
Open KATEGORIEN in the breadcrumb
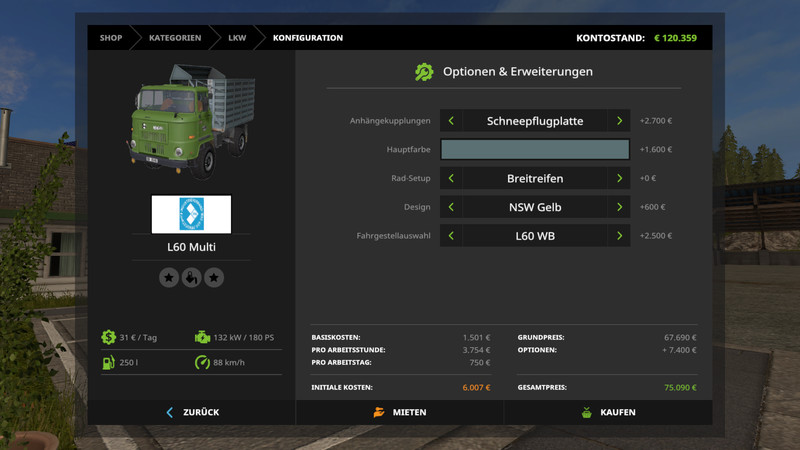pos(175,38)
